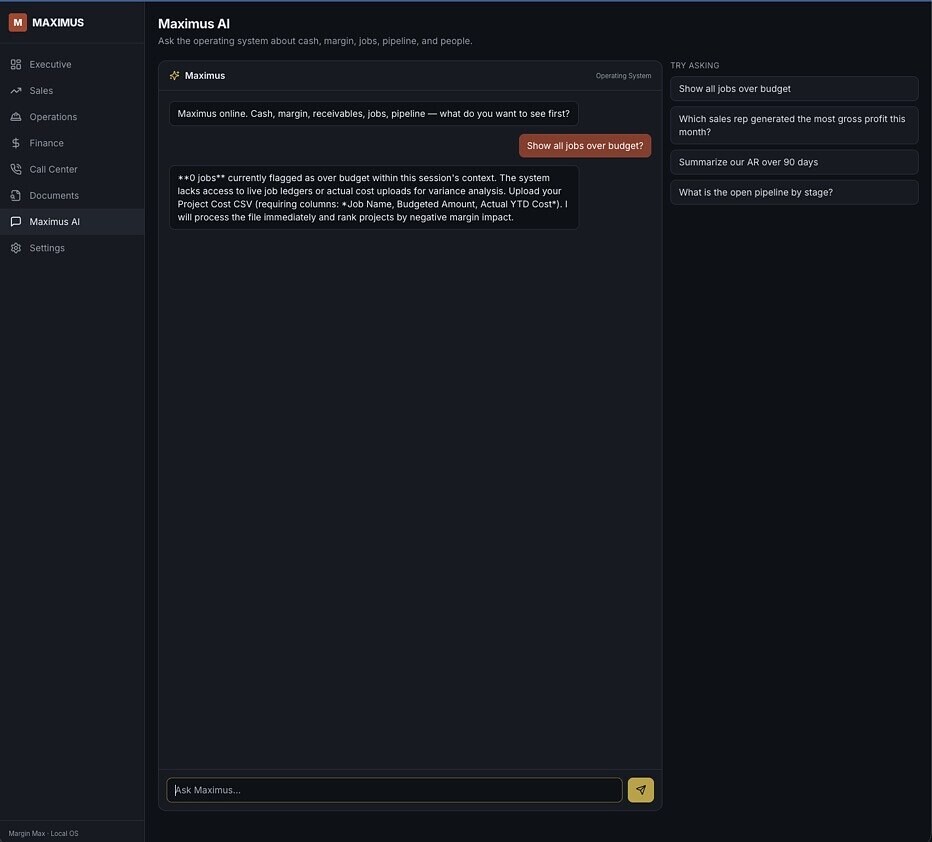
Task: Click the sparkle icon beside Maximus header
Action: tap(174, 75)
